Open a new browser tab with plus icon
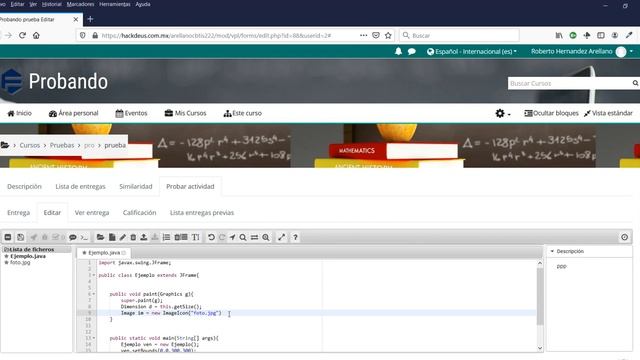The height and width of the screenshot is (360, 640). click(90, 19)
